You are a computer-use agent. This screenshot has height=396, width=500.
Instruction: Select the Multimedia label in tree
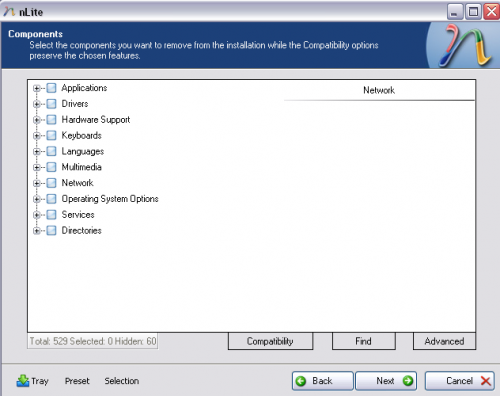[82, 167]
